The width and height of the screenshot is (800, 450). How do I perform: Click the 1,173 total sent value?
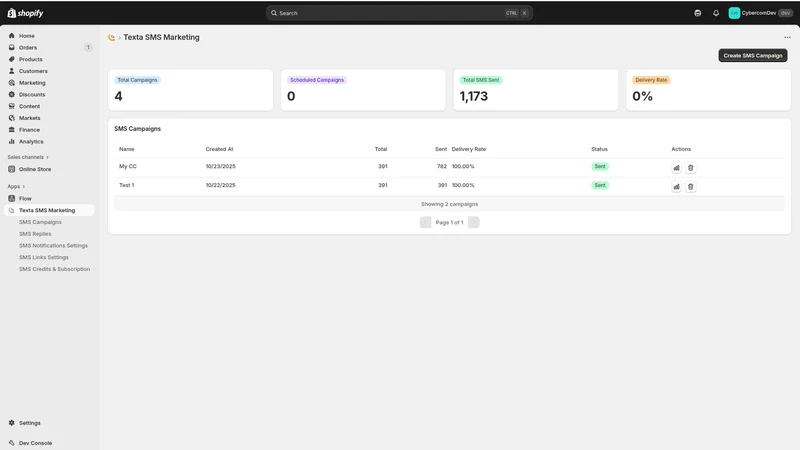click(x=473, y=96)
